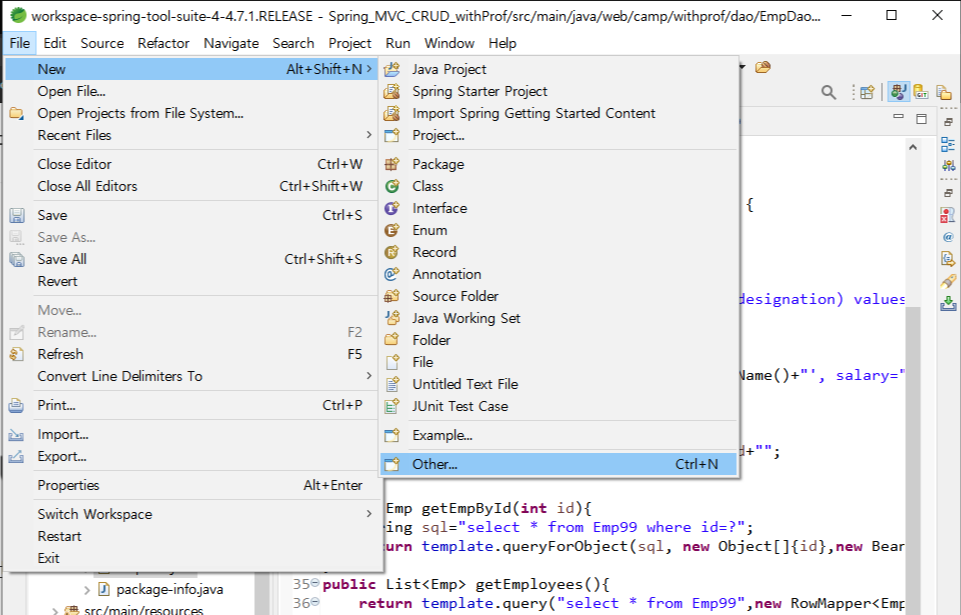Open the Window menu
This screenshot has height=615, width=961.
tap(449, 44)
